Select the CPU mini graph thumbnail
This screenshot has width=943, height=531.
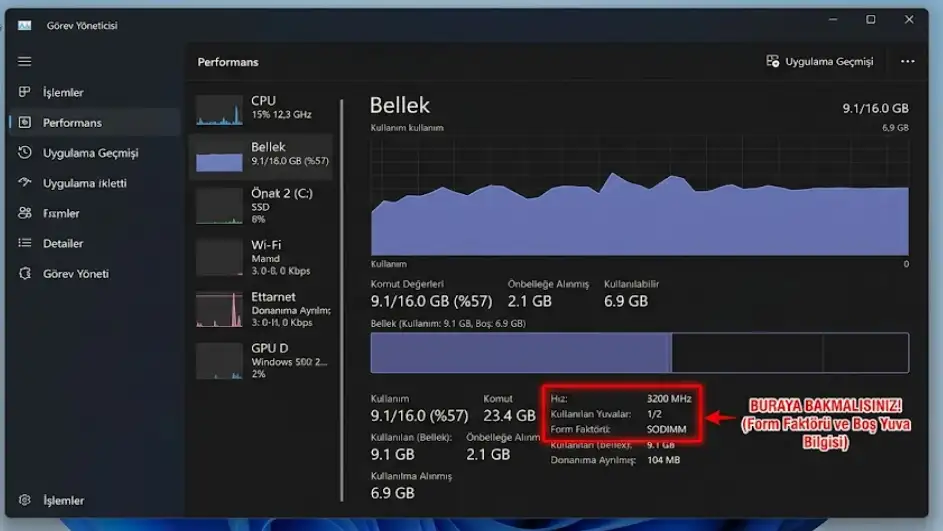pos(220,110)
